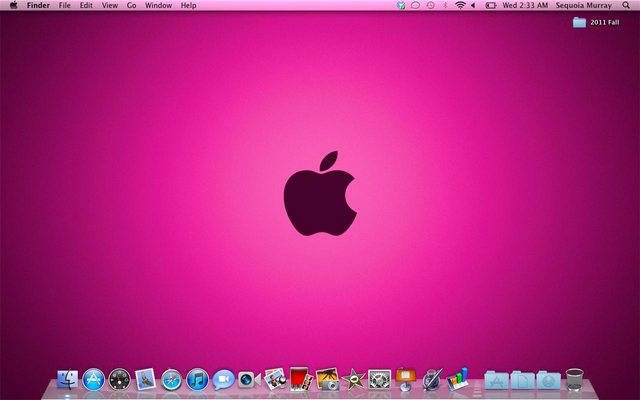Open the Help menu
This screenshot has width=640, height=400.
(x=189, y=5)
